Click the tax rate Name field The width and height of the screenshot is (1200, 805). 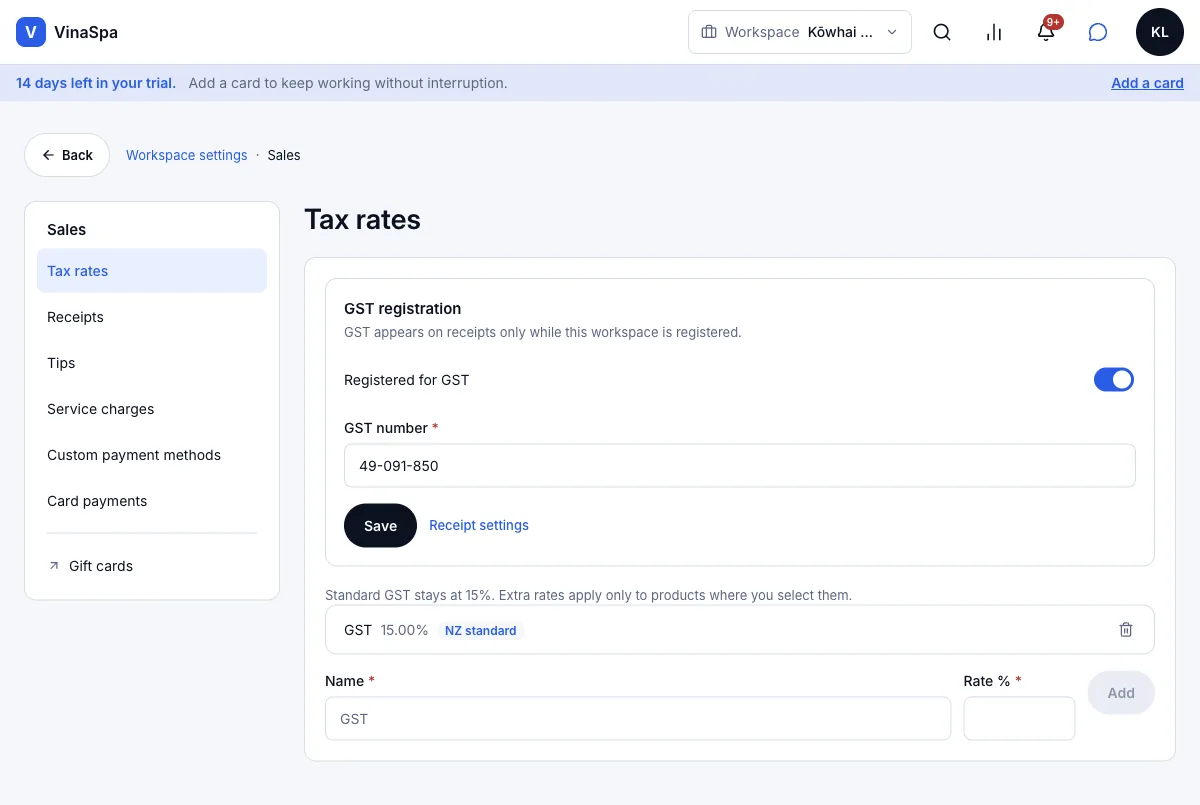point(638,719)
